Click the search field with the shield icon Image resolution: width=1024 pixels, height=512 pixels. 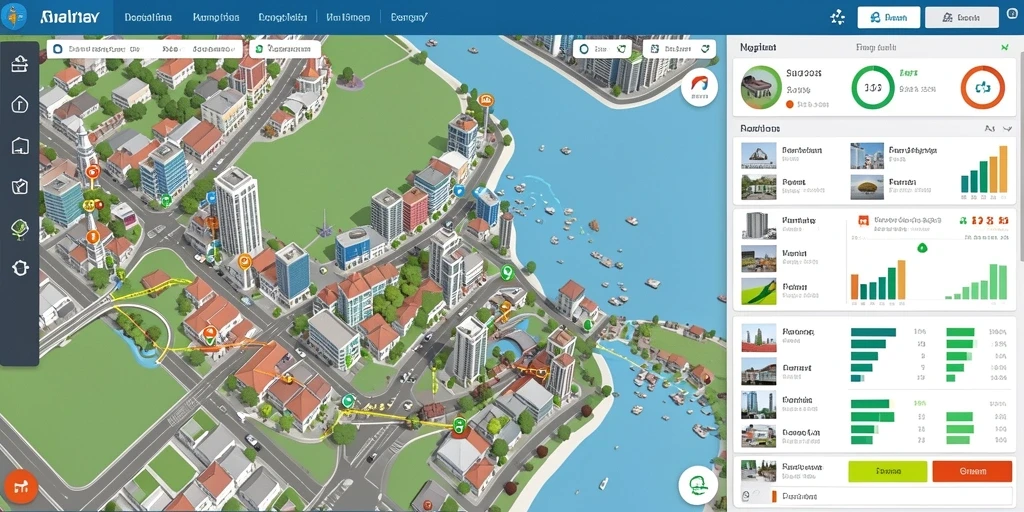(x=146, y=49)
